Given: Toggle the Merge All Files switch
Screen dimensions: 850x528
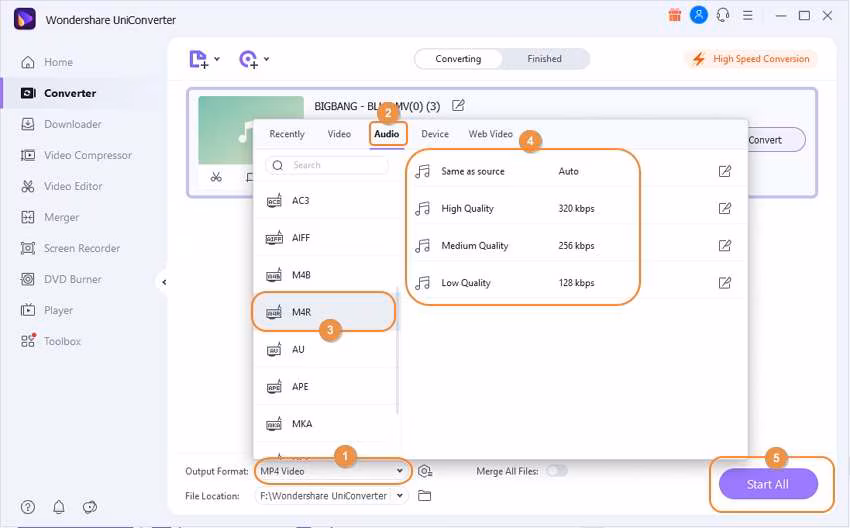Looking at the screenshot, I should pos(557,471).
